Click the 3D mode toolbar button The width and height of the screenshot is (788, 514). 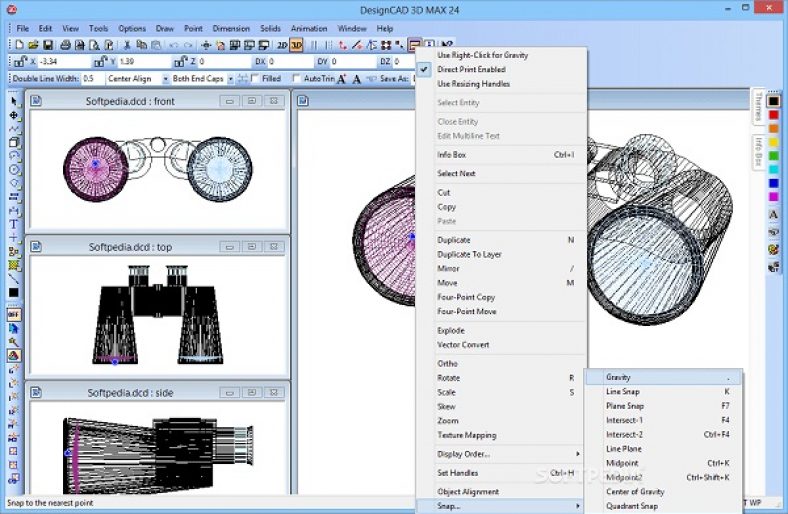coord(296,45)
